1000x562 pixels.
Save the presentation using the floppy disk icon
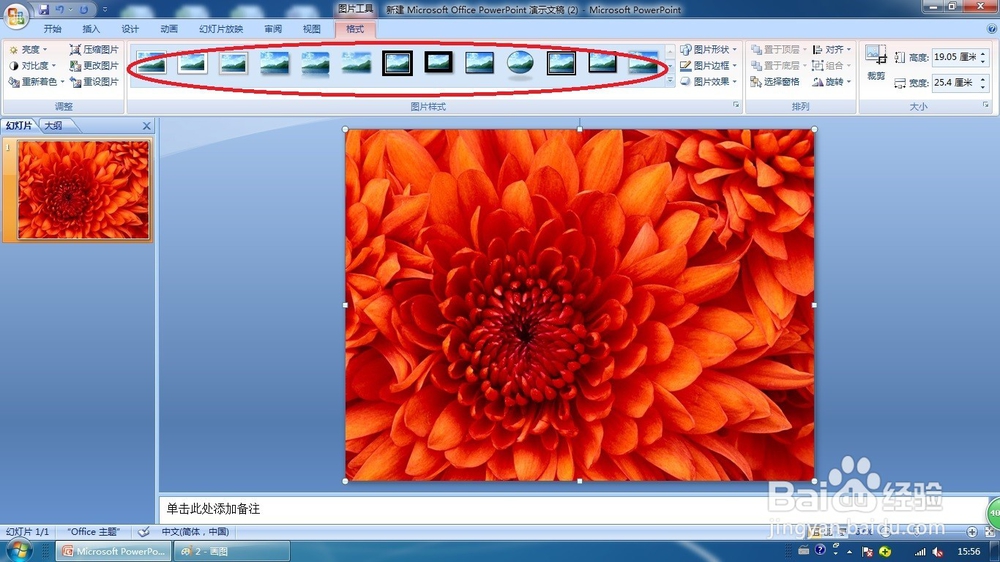click(x=43, y=10)
